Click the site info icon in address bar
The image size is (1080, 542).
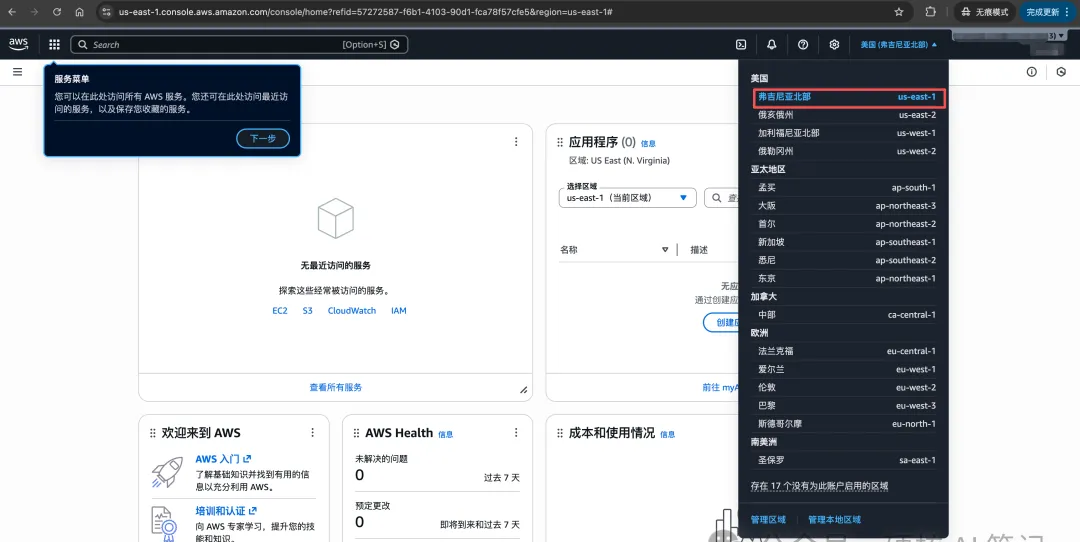tap(106, 12)
